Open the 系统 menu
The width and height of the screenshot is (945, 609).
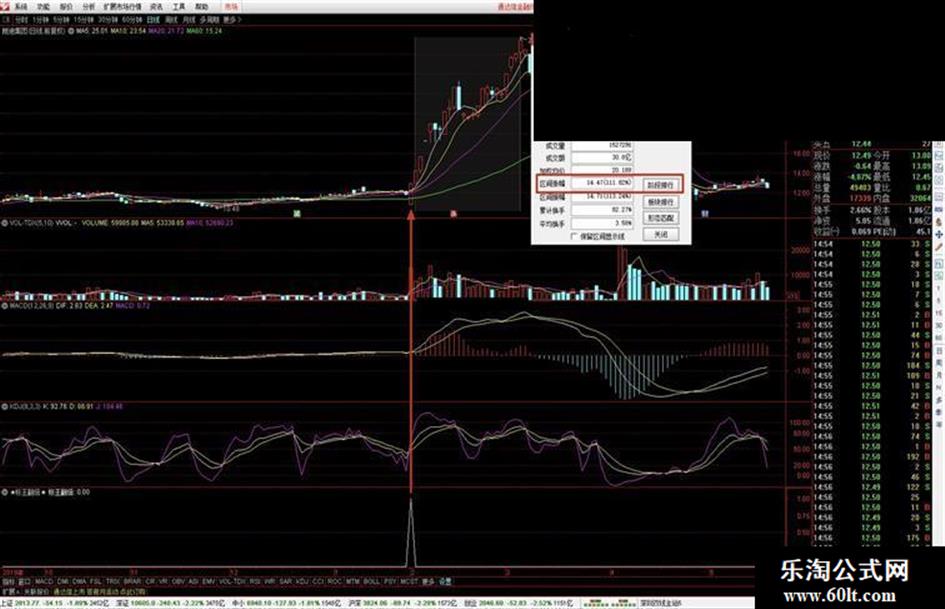[21, 7]
